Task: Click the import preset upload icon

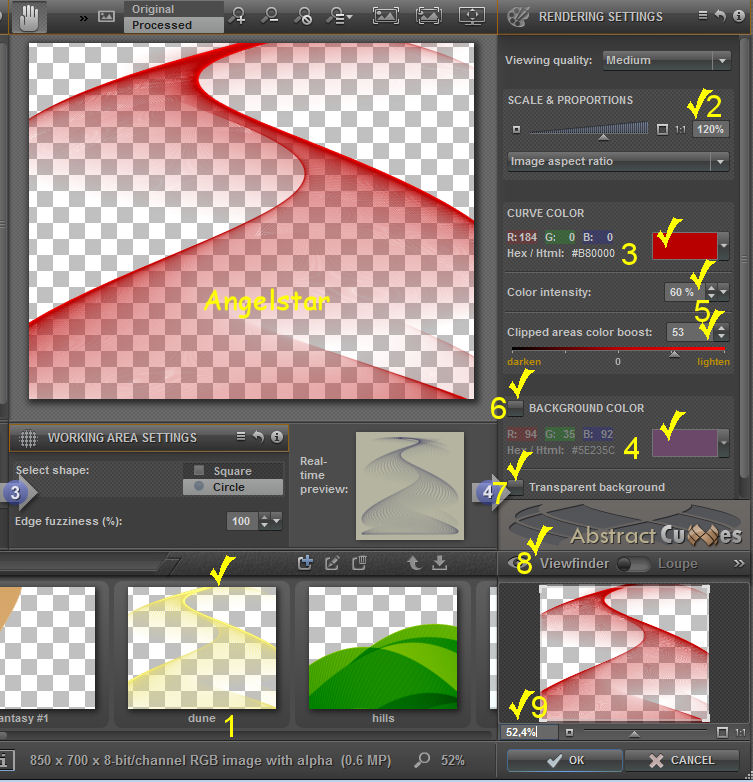Action: point(414,563)
